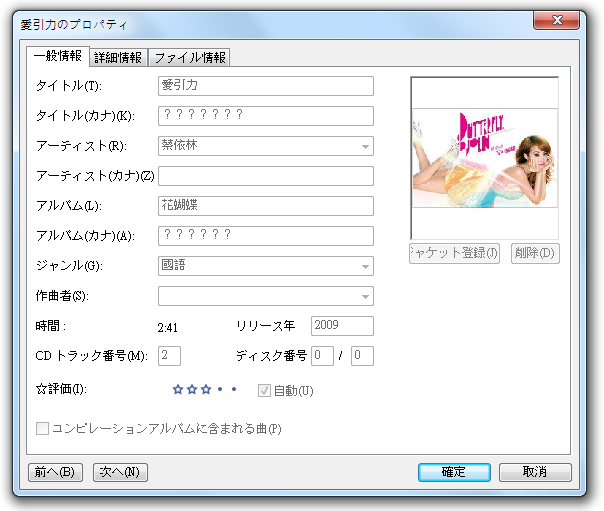The image size is (604, 511).
Task: Set rating to fifth star dot
Action: coord(234,389)
